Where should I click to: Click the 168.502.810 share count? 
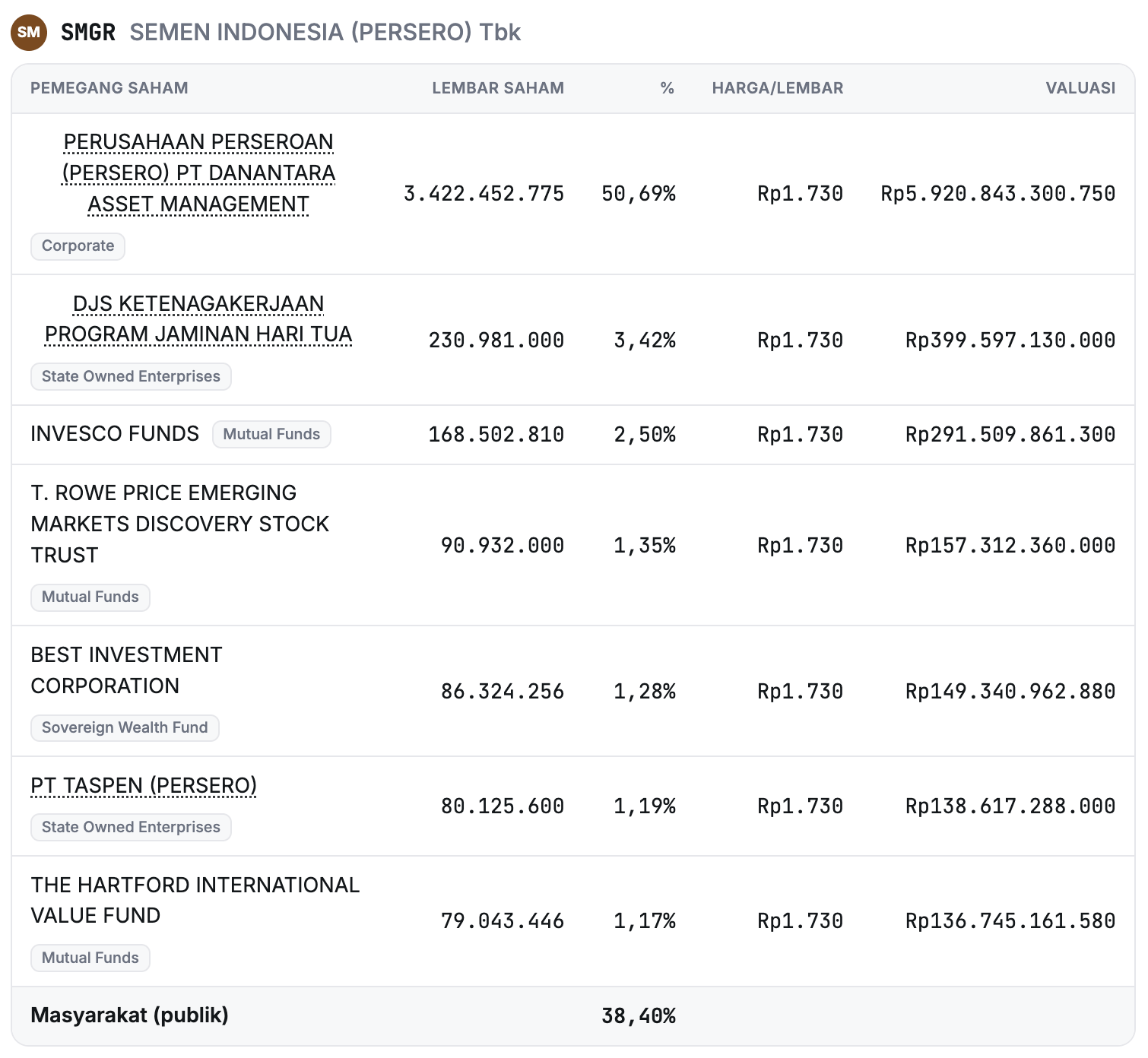[x=496, y=434]
